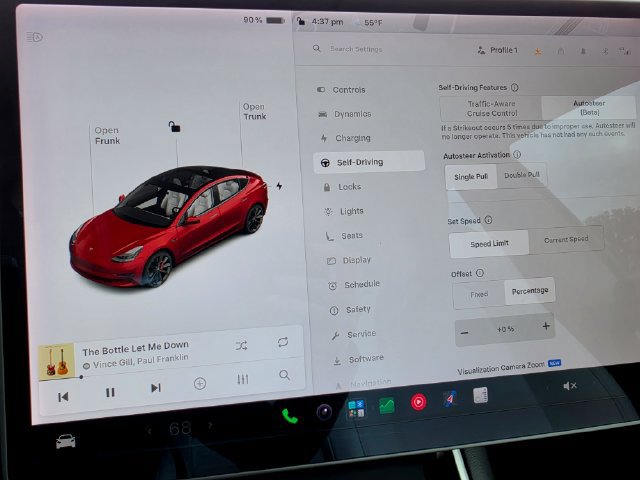Tap Open Trunk

tap(254, 111)
